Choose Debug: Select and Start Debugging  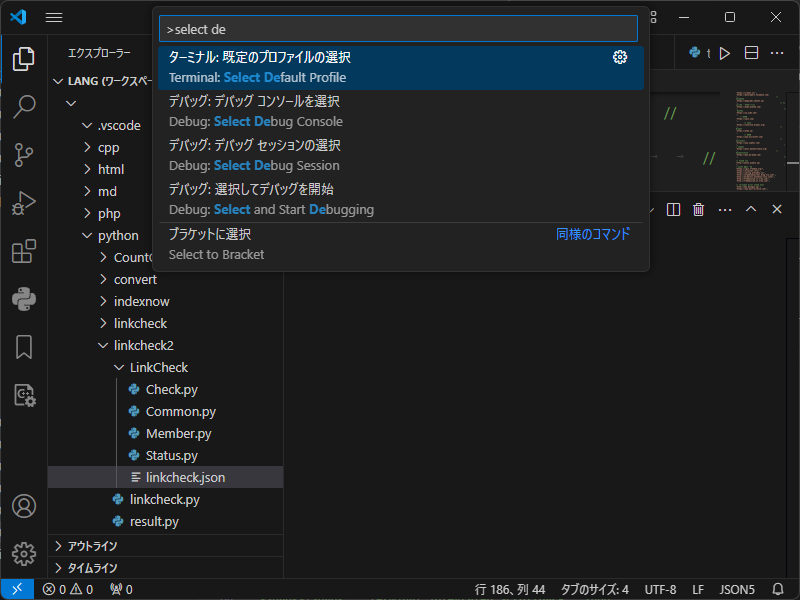point(401,199)
